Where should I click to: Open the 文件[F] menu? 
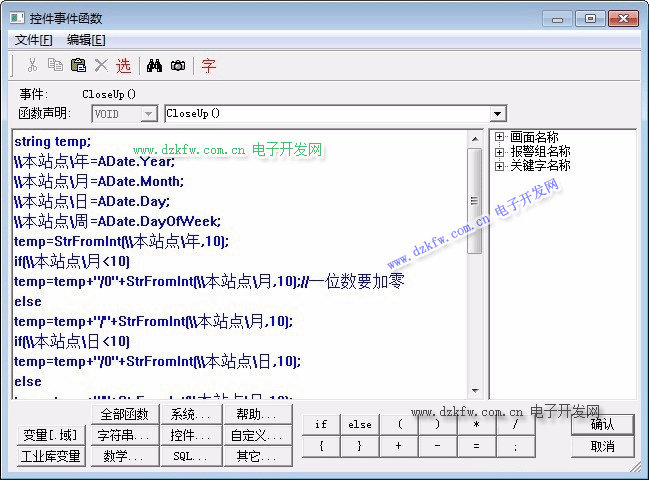34,40
